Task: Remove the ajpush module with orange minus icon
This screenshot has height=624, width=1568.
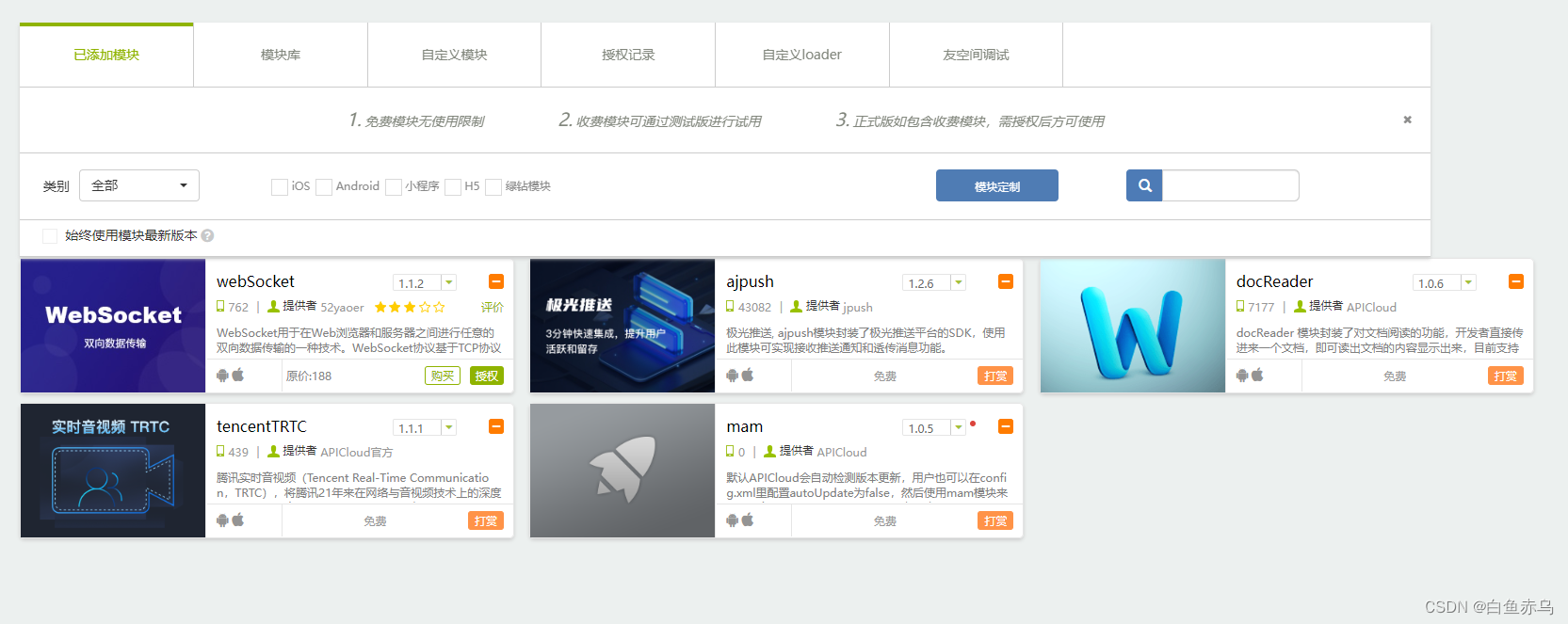Action: tap(1006, 281)
